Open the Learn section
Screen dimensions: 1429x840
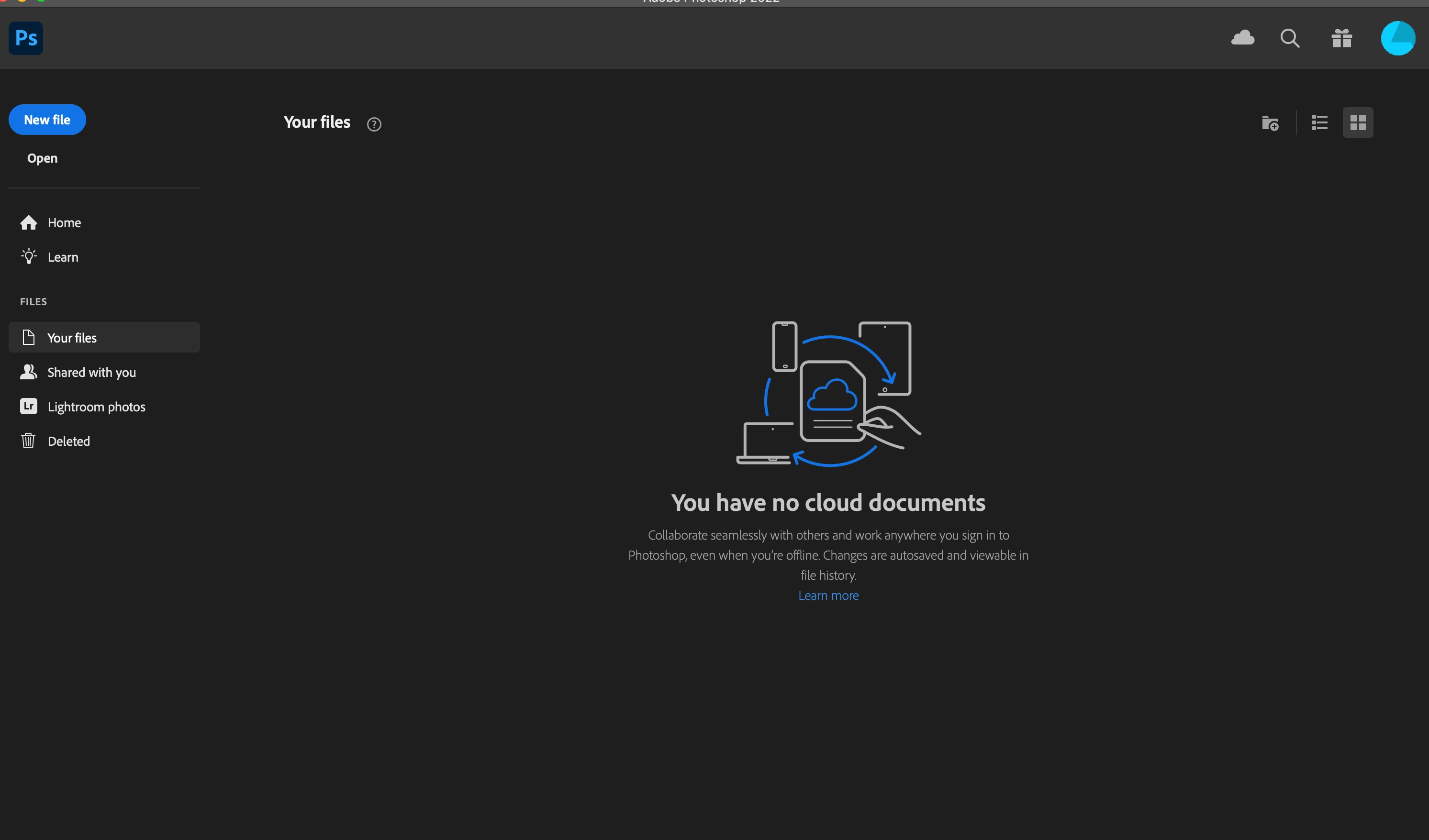[x=63, y=257]
